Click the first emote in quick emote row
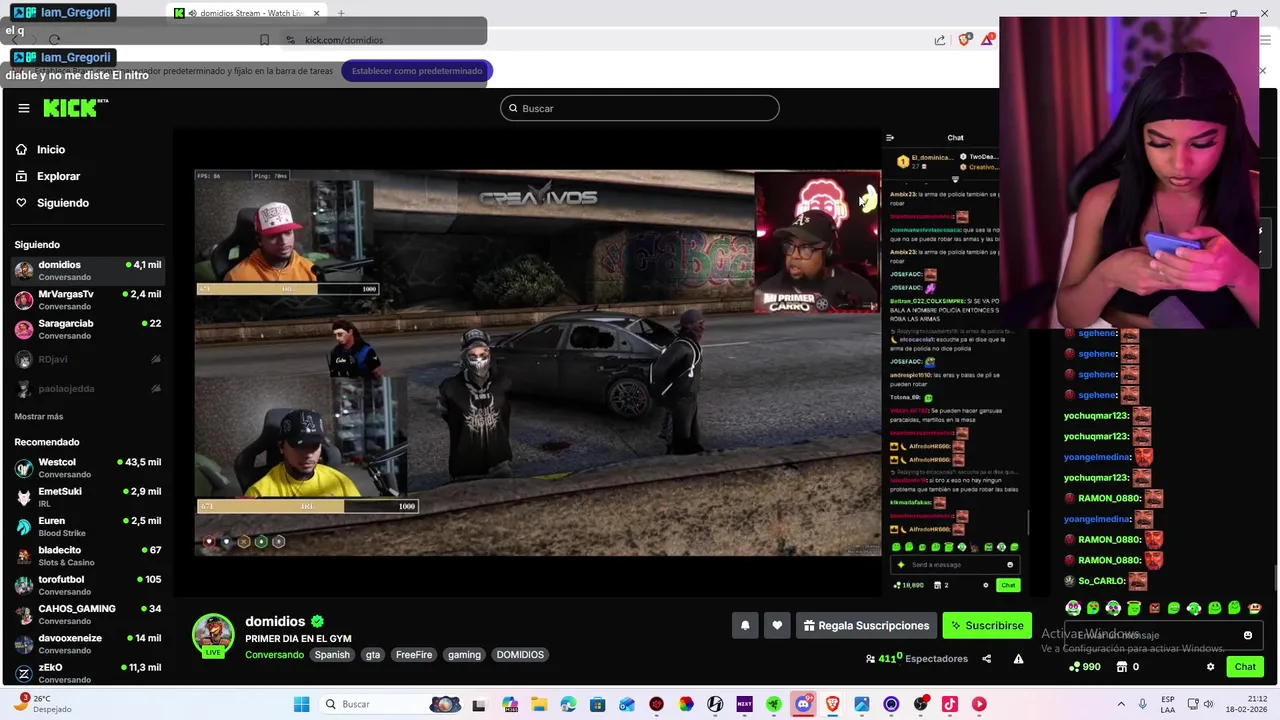1280x720 pixels. click(x=1073, y=608)
